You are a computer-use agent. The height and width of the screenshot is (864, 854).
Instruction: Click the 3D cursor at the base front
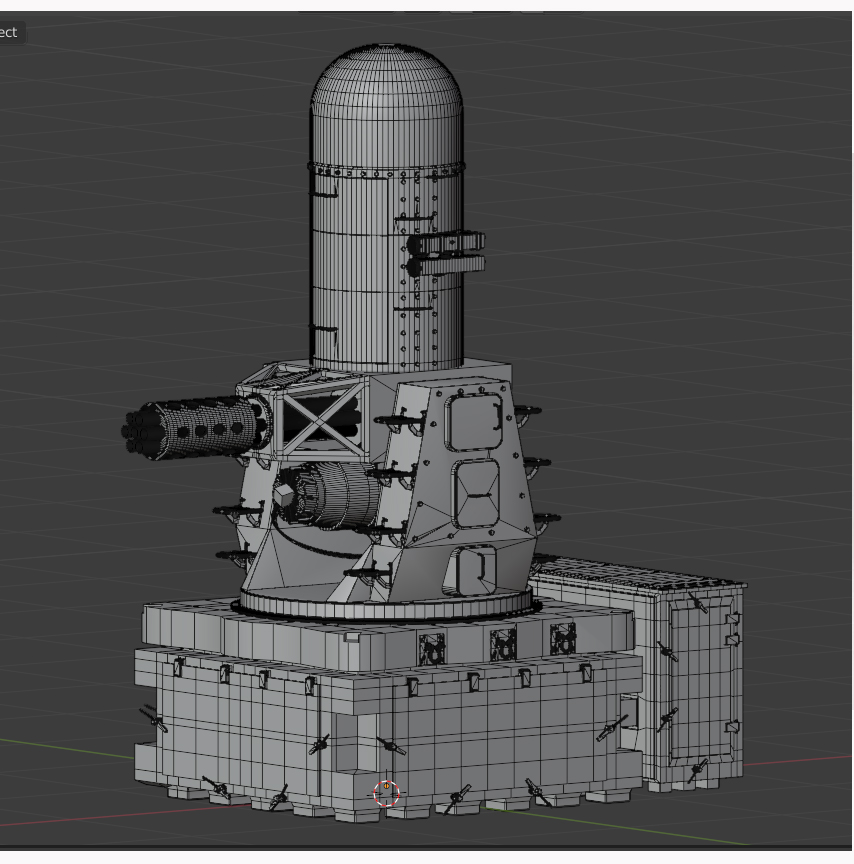(385, 793)
